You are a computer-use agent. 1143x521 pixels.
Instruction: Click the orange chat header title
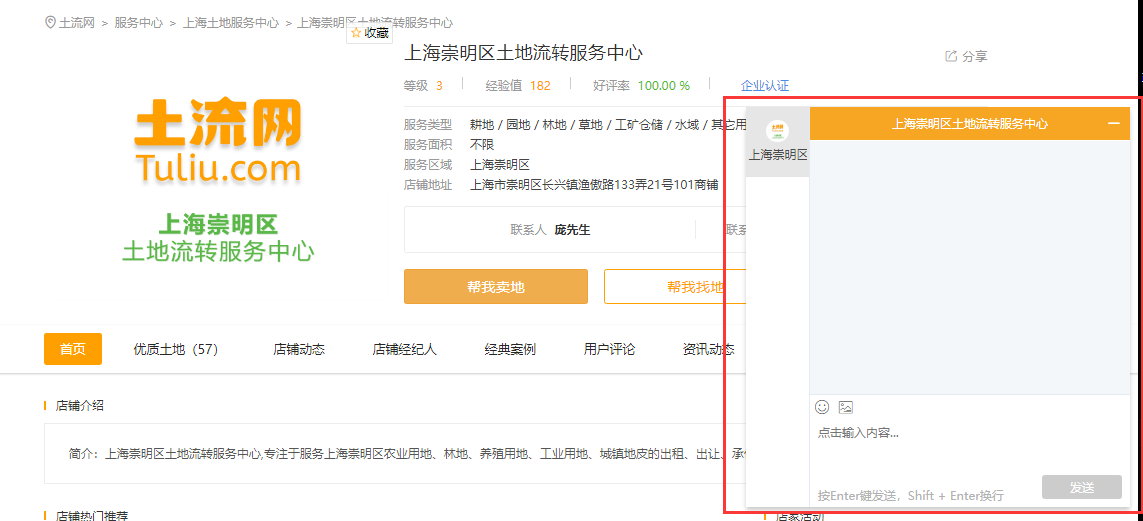(x=970, y=123)
